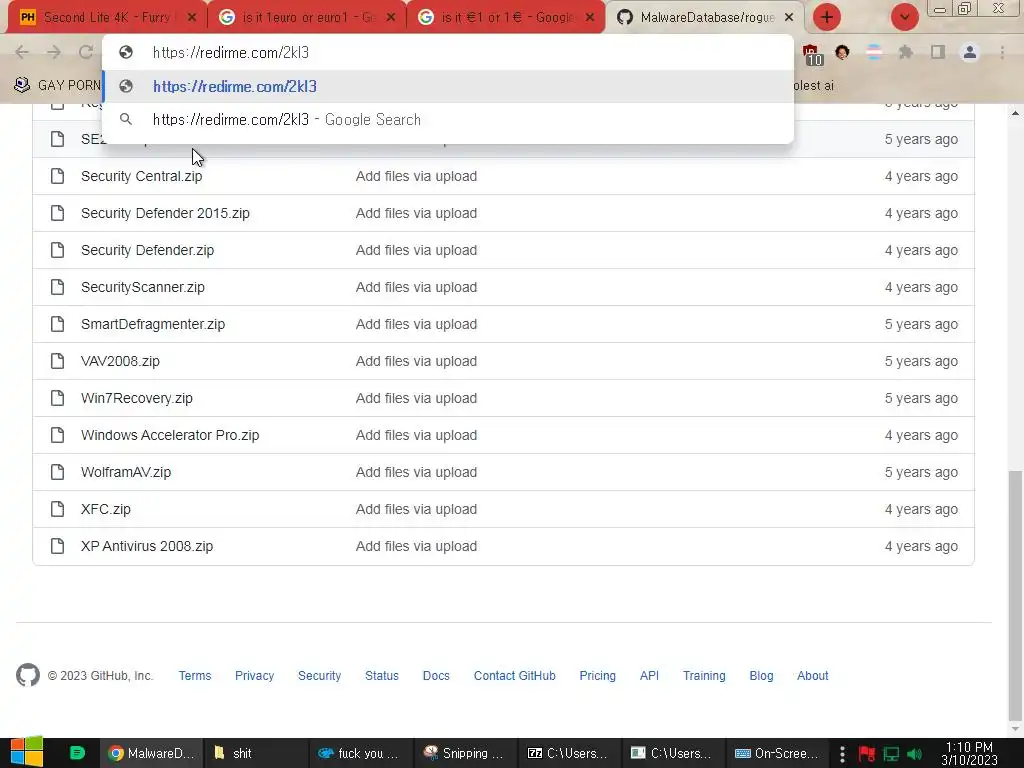1024x768 pixels.
Task: Click the file icon beside VAV2008.zip
Action: [x=57, y=361]
